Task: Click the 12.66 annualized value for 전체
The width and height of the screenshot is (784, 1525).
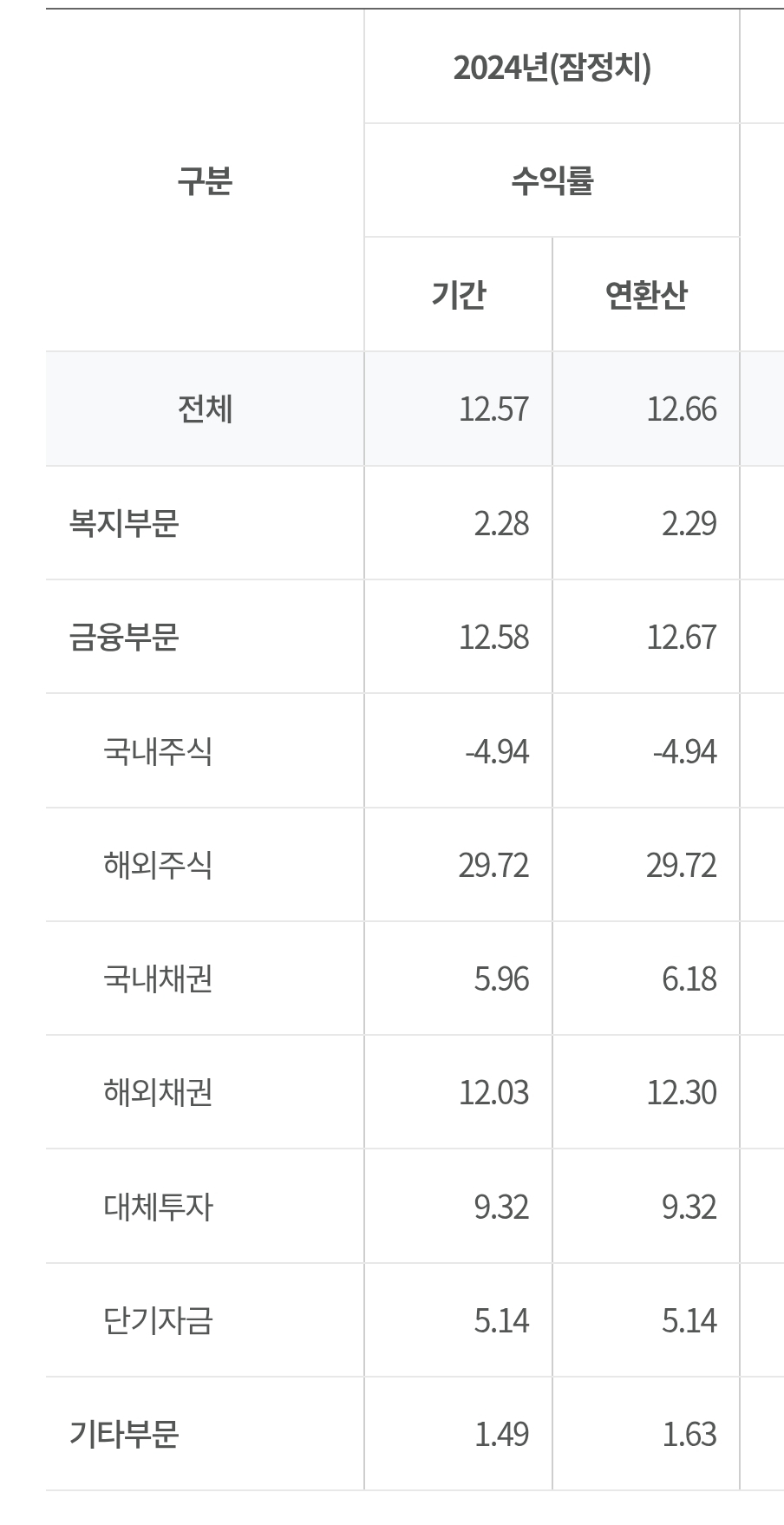Action: [682, 409]
